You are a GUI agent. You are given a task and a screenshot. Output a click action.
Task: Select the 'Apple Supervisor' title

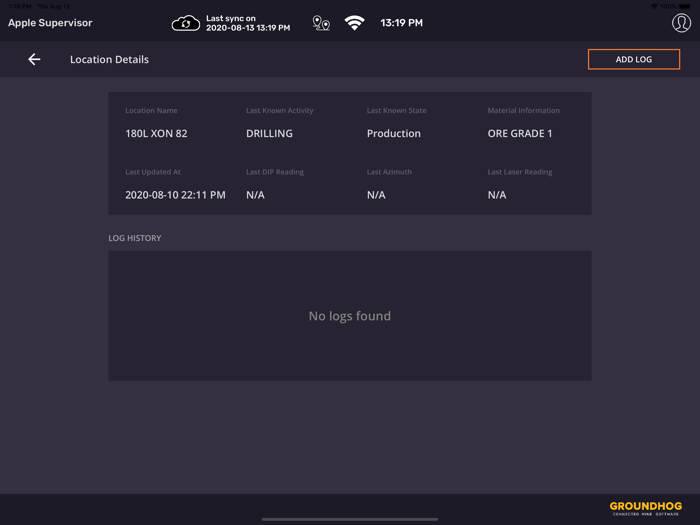(x=50, y=23)
